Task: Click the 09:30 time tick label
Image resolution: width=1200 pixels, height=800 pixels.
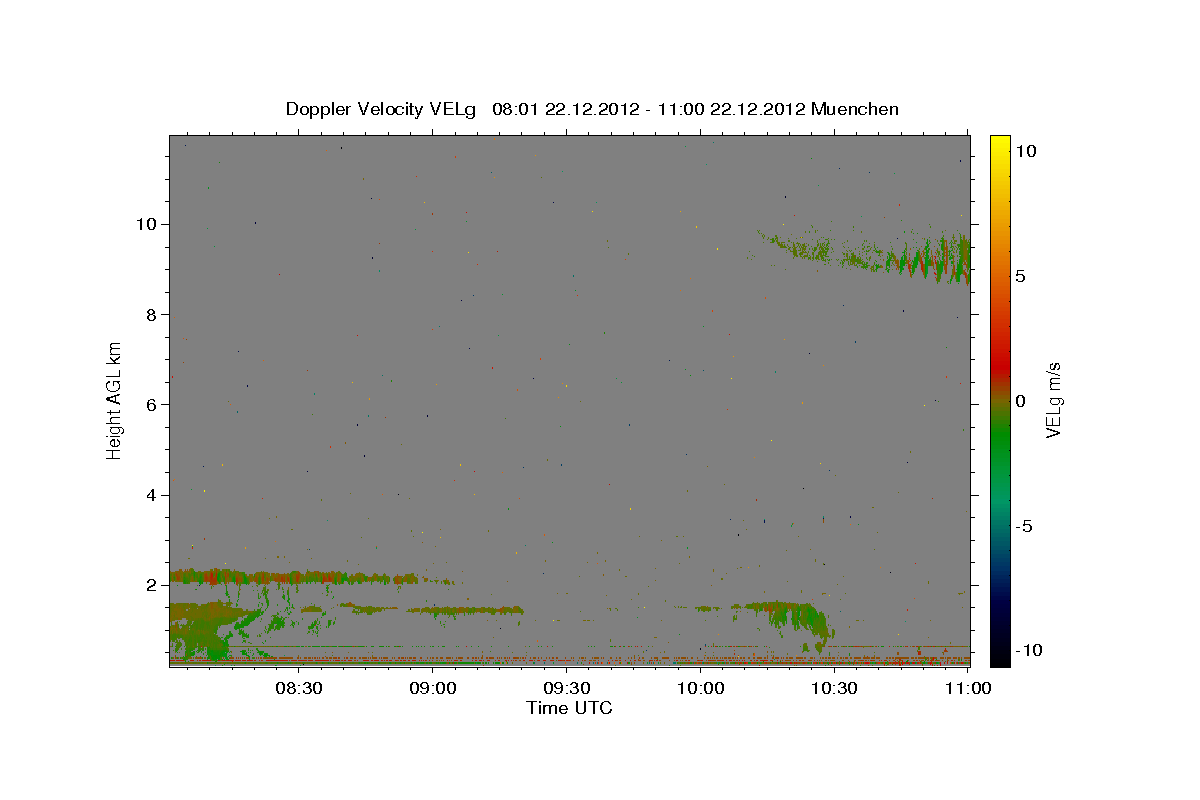Action: coord(567,688)
